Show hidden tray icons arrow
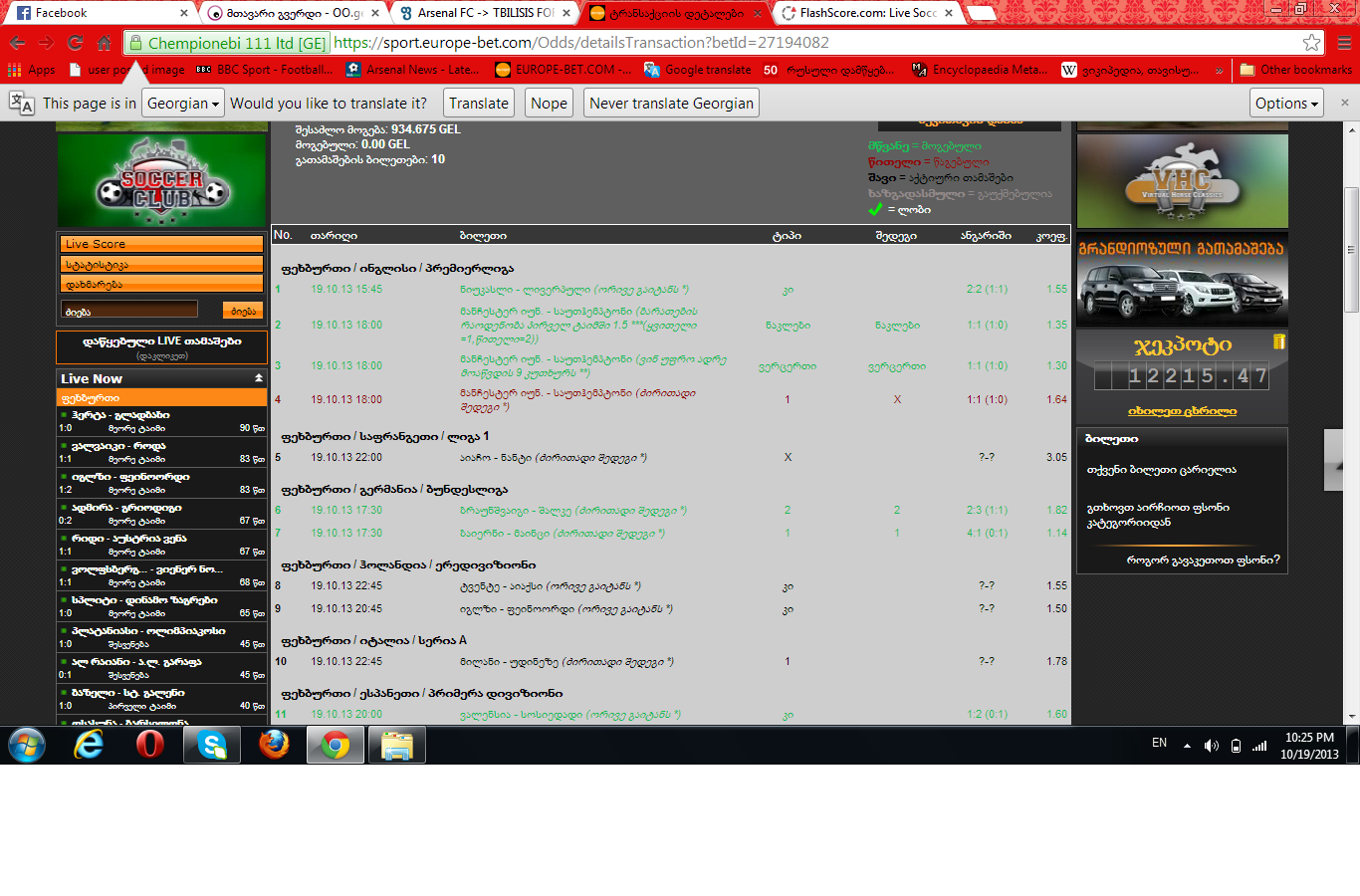This screenshot has width=1360, height=896. (1187, 746)
